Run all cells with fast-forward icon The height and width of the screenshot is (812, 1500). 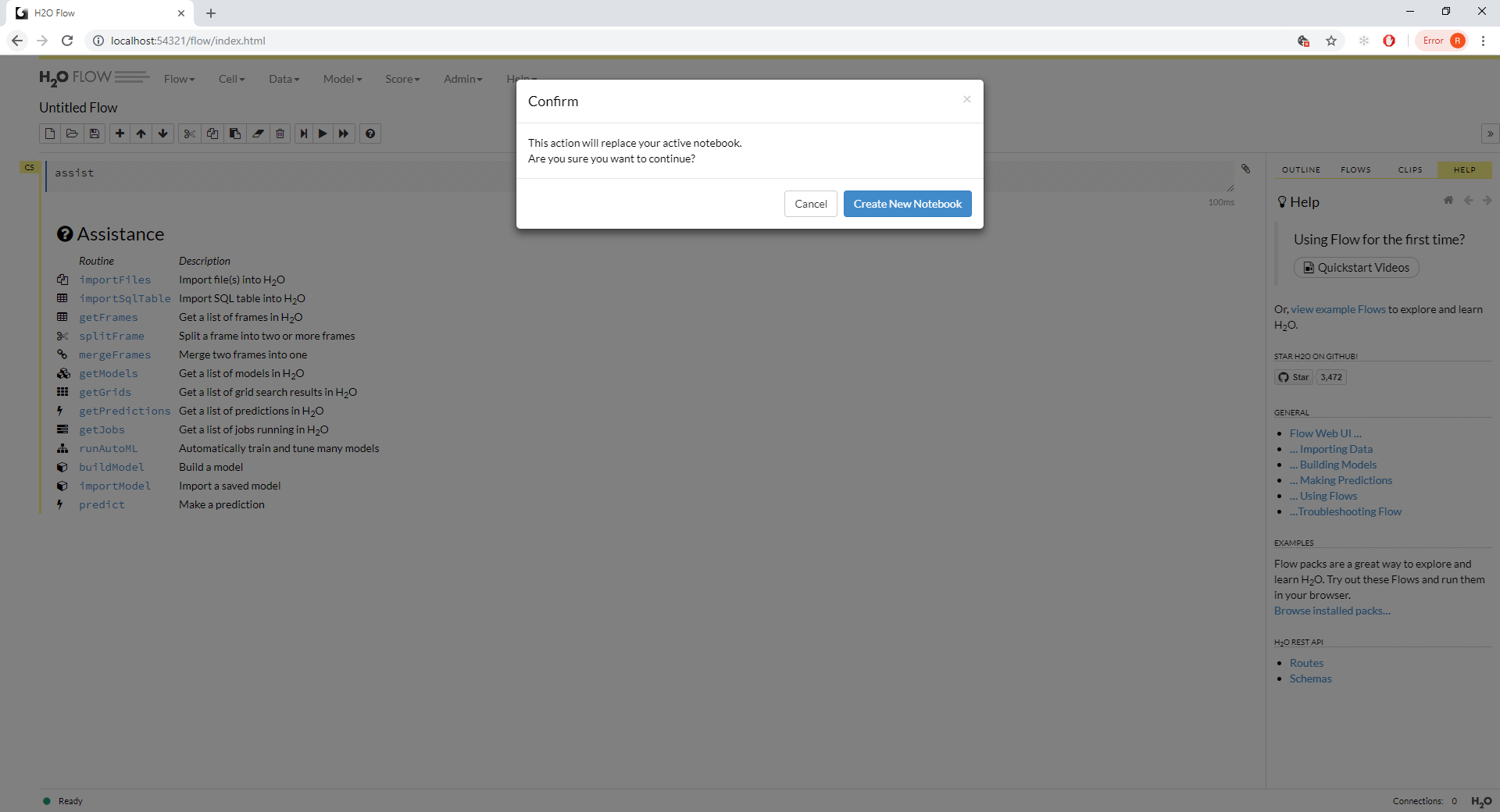[344, 134]
